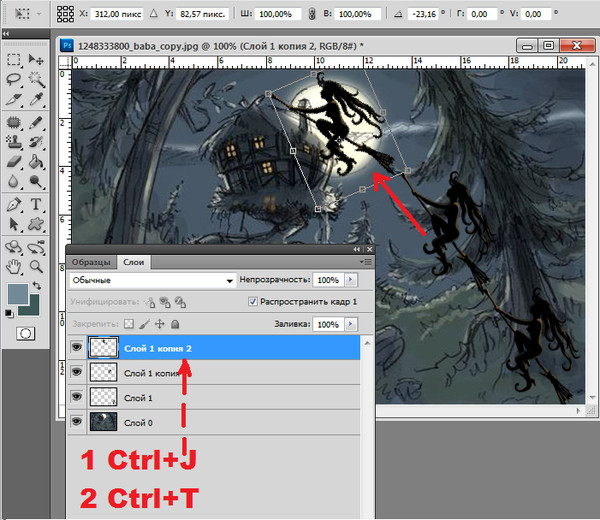600x520 pixels.
Task: Select the Eyedropper tool
Action: (36, 99)
